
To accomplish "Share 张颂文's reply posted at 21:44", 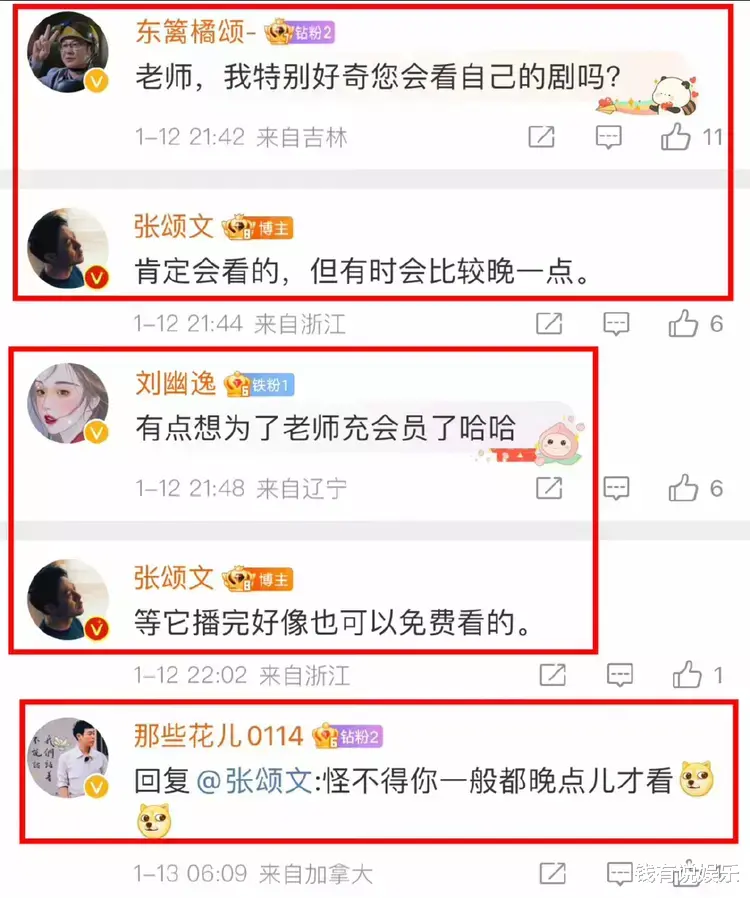I will (x=549, y=324).
